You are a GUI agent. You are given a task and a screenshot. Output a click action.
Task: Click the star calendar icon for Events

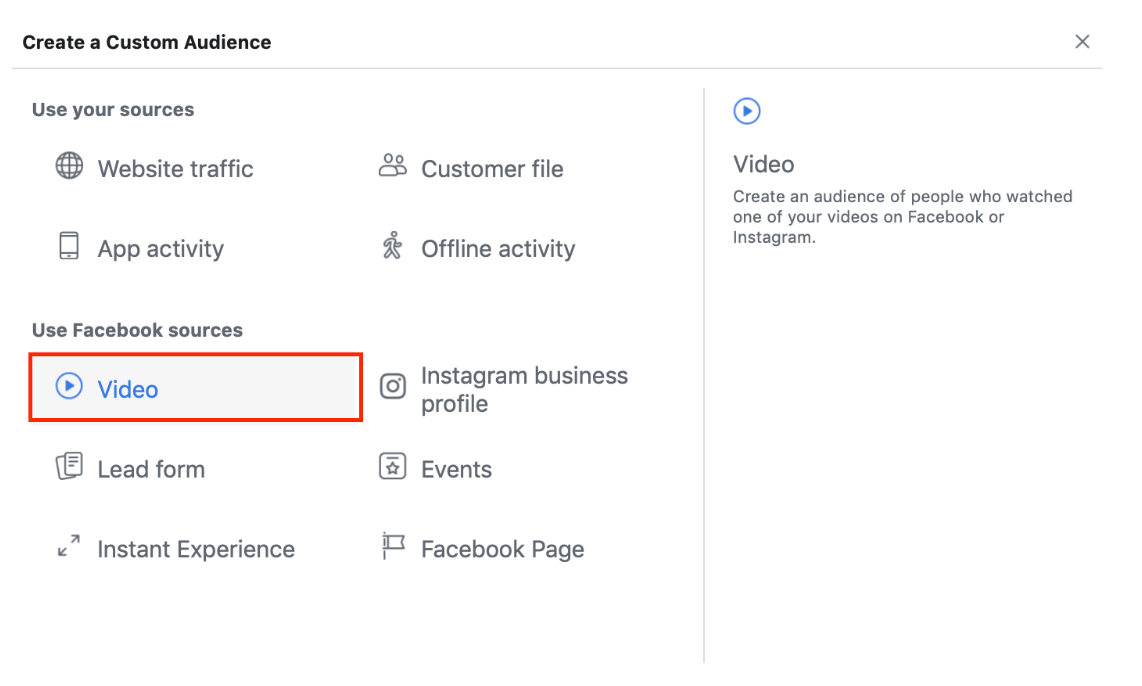click(x=393, y=466)
